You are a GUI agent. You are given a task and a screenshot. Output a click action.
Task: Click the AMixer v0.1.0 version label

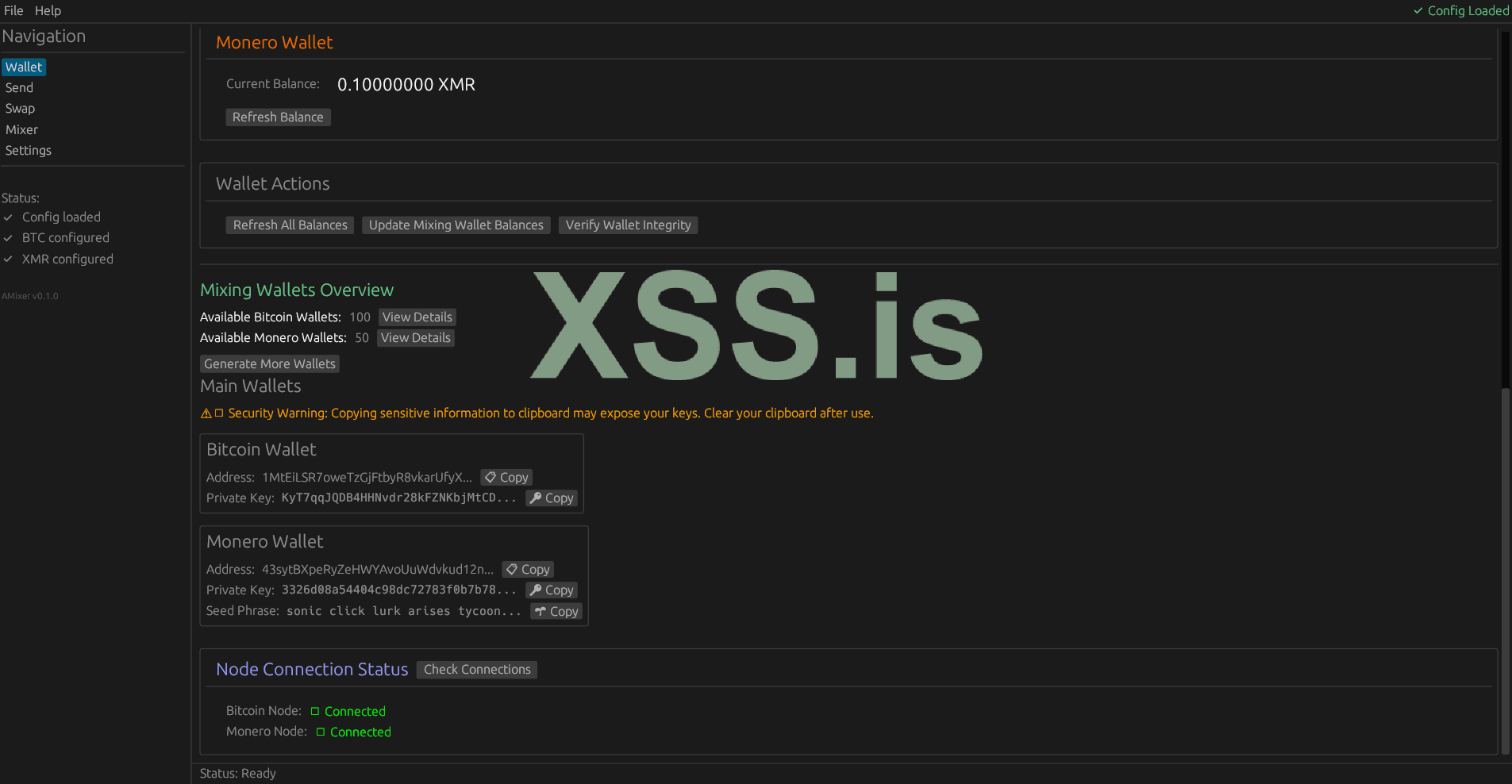[x=30, y=296]
